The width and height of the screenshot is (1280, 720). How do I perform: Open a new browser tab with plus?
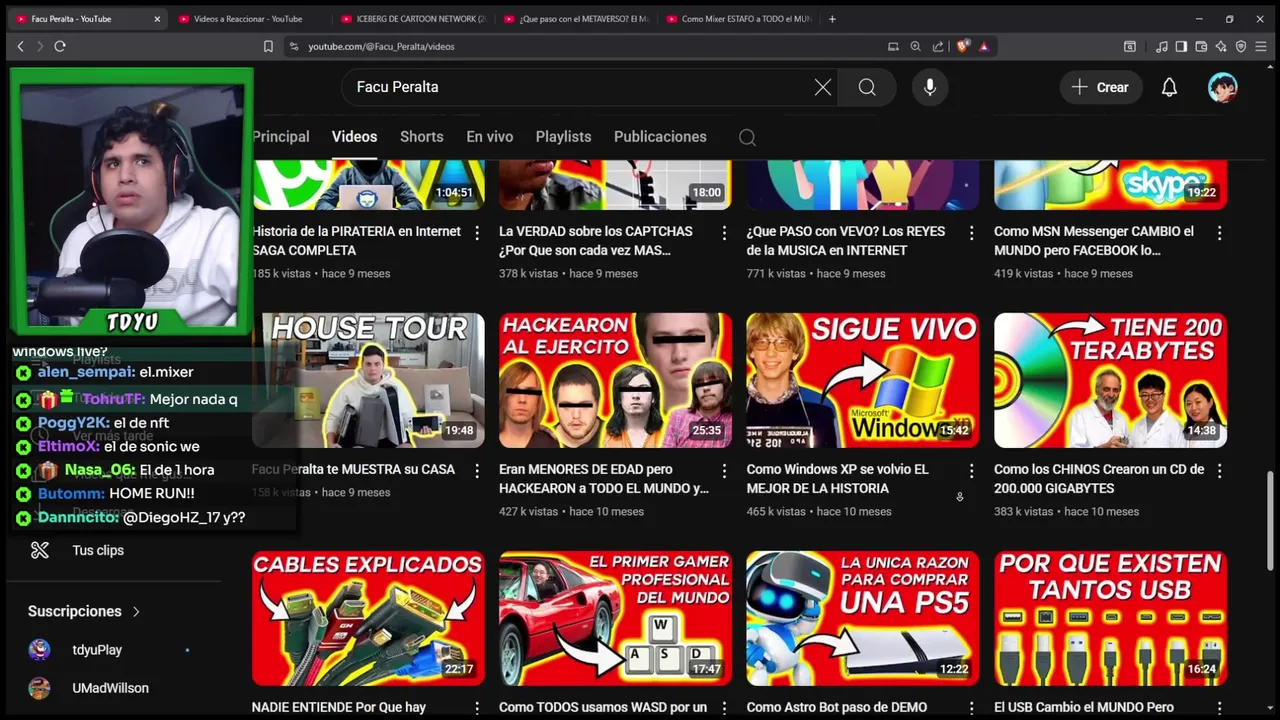[832, 18]
